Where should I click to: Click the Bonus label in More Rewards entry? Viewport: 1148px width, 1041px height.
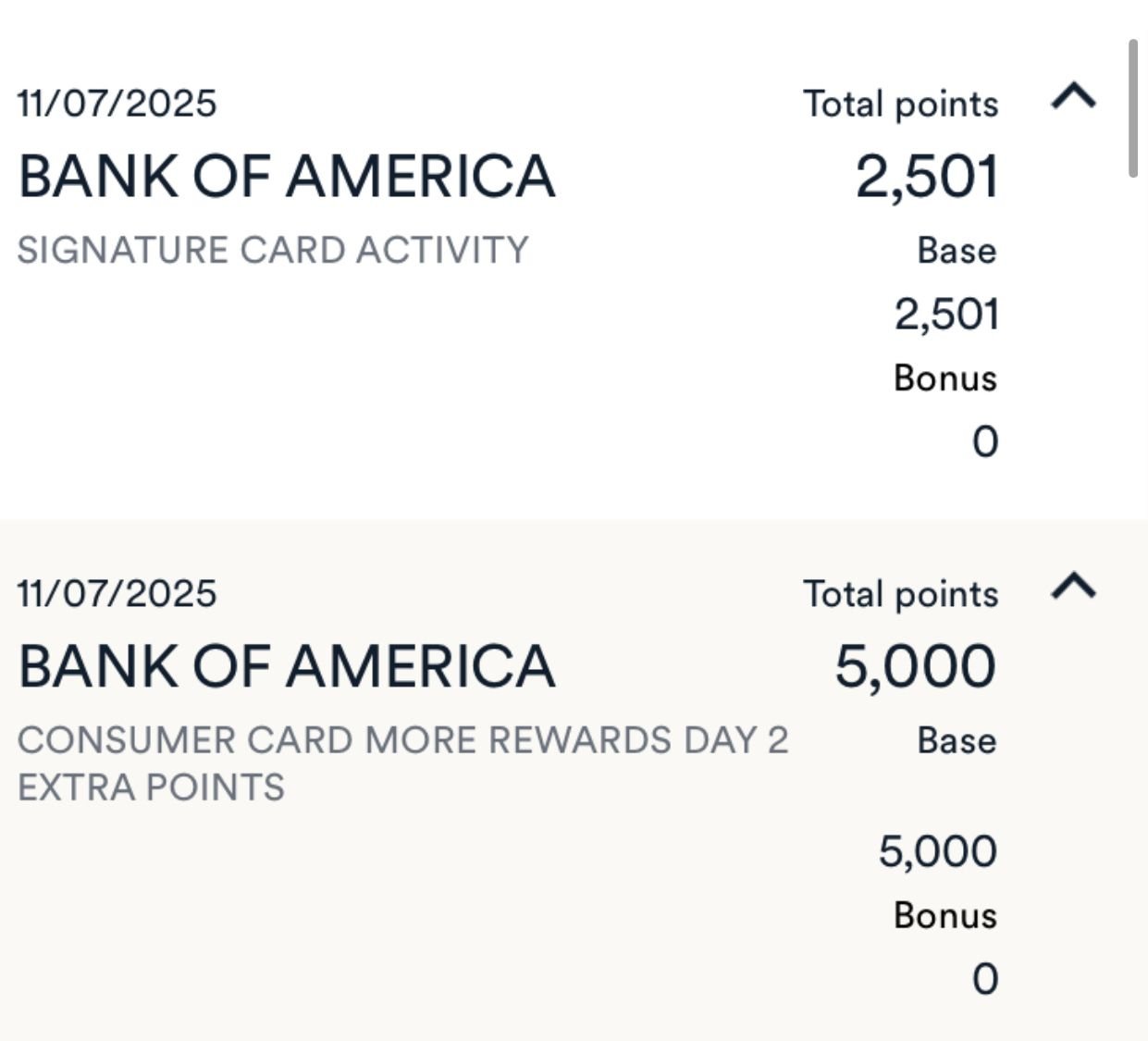click(x=945, y=915)
